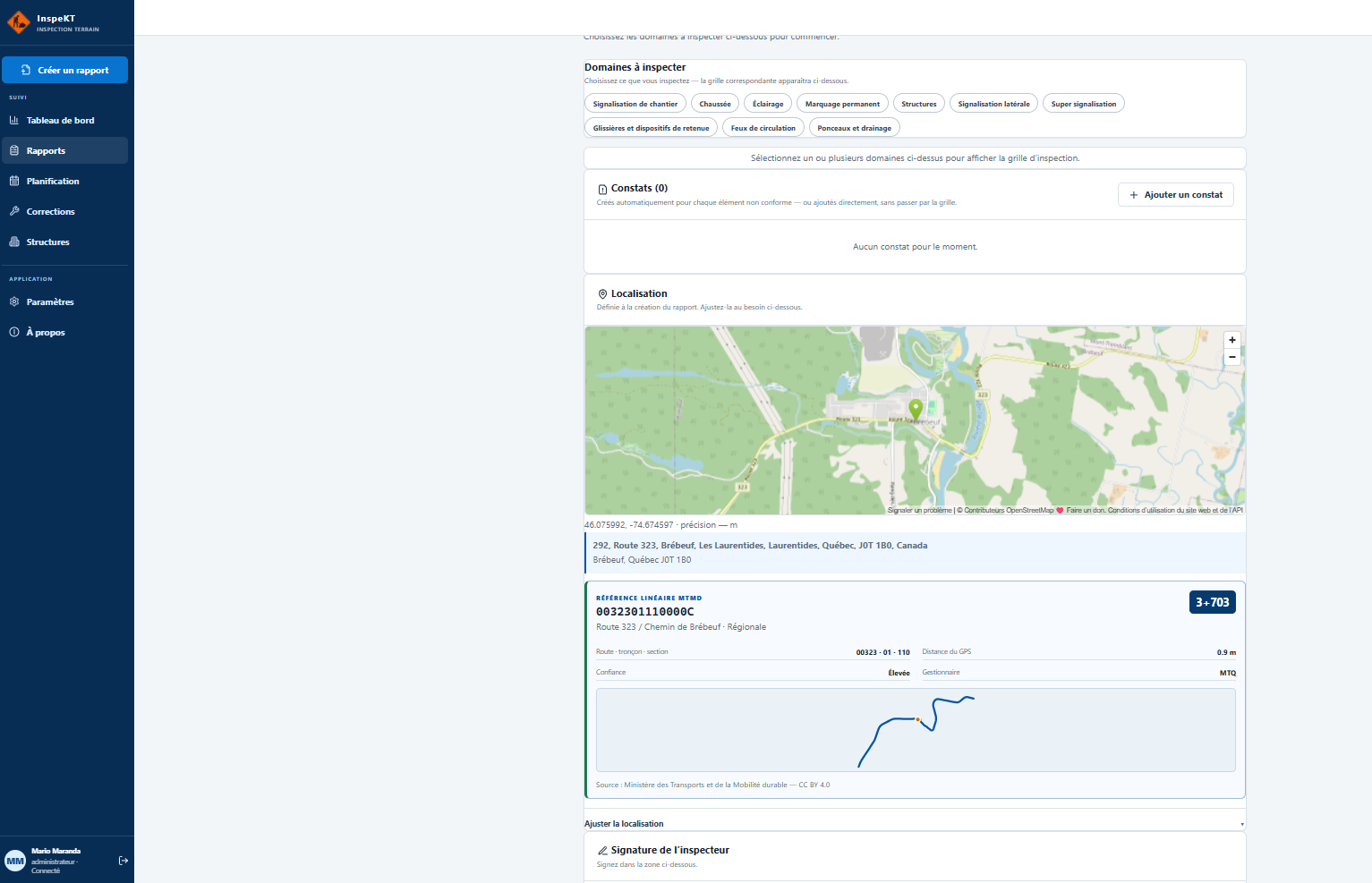Screen dimensions: 1372x883
Task: Expand the Ajuster la localisation section
Action: tap(915, 823)
